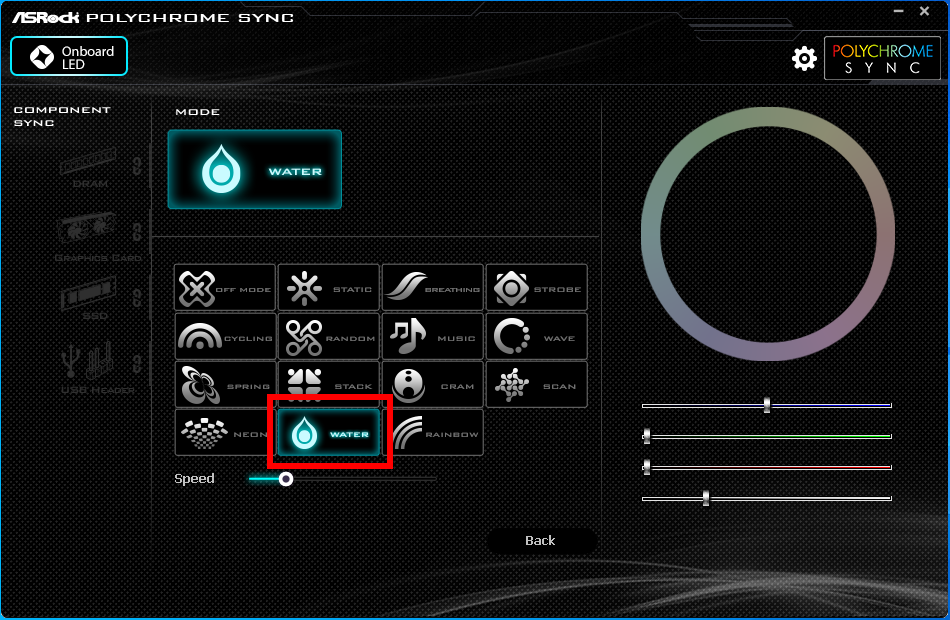This screenshot has height=620, width=950.
Task: Pick a hue on the color ring
Action: tap(768, 117)
